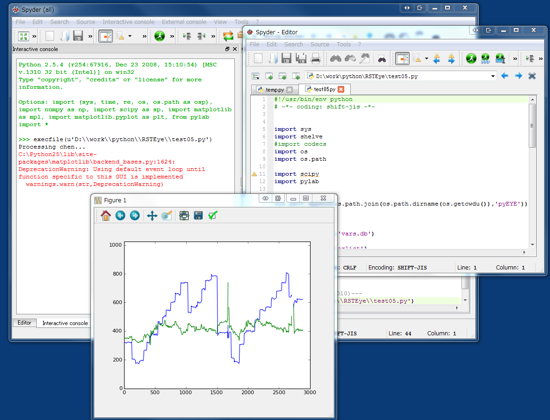Click the matplotlib plot area in Figure 1
The image size is (550, 420).
(x=217, y=315)
